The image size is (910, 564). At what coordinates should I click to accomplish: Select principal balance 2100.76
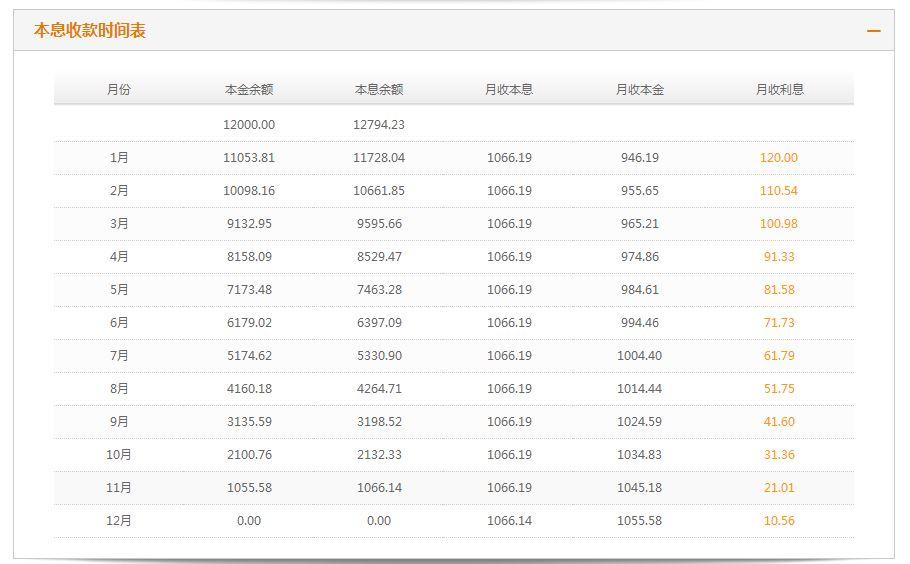tap(249, 455)
